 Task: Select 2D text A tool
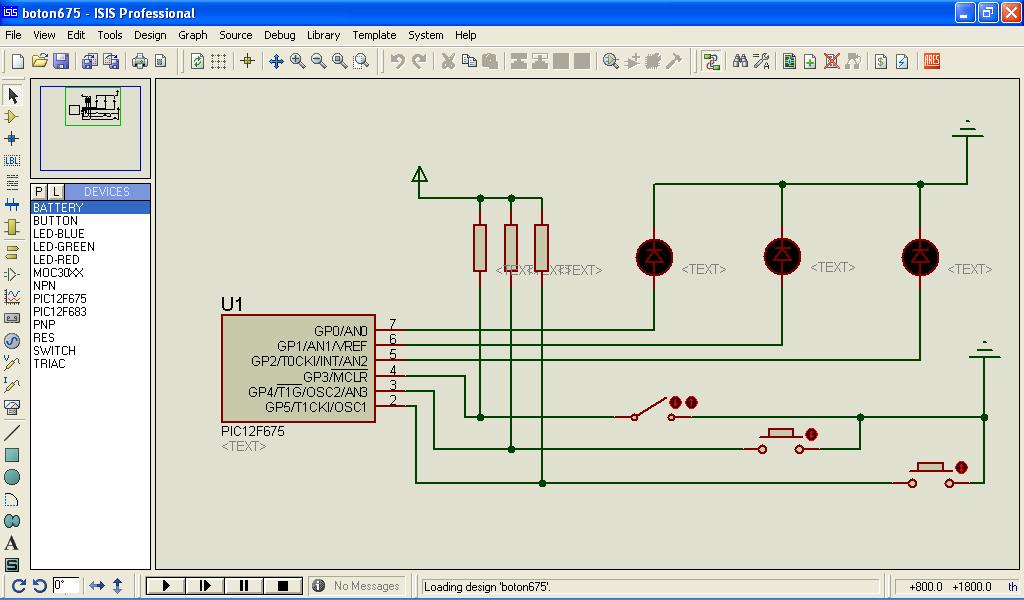pyautogui.click(x=12, y=543)
